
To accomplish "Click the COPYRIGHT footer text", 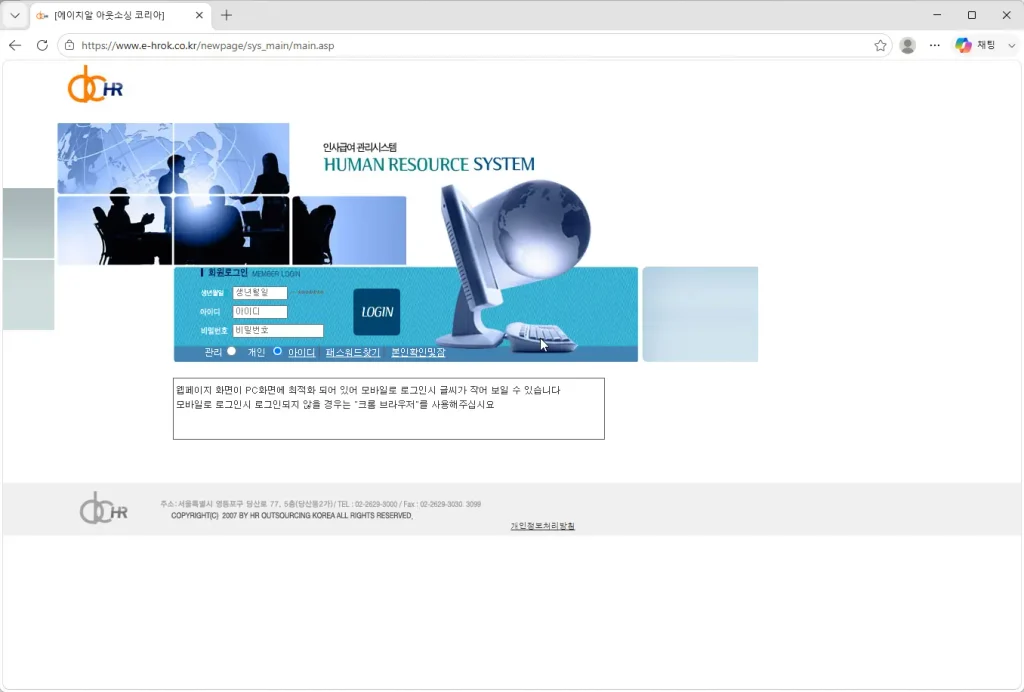I will tap(291, 516).
